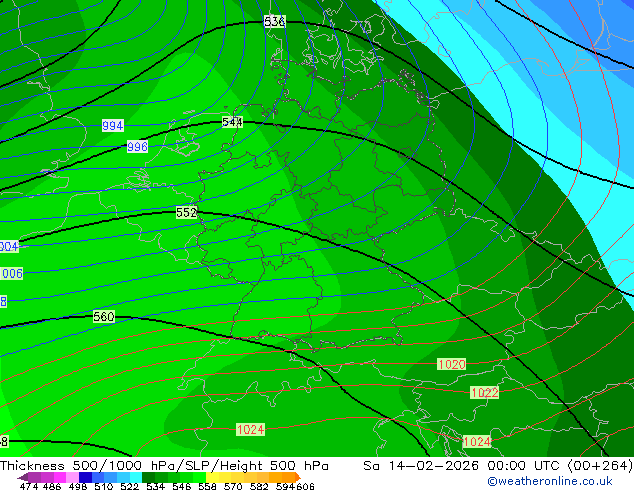Click the legend value 546
The image size is (634, 490).
[x=182, y=486]
